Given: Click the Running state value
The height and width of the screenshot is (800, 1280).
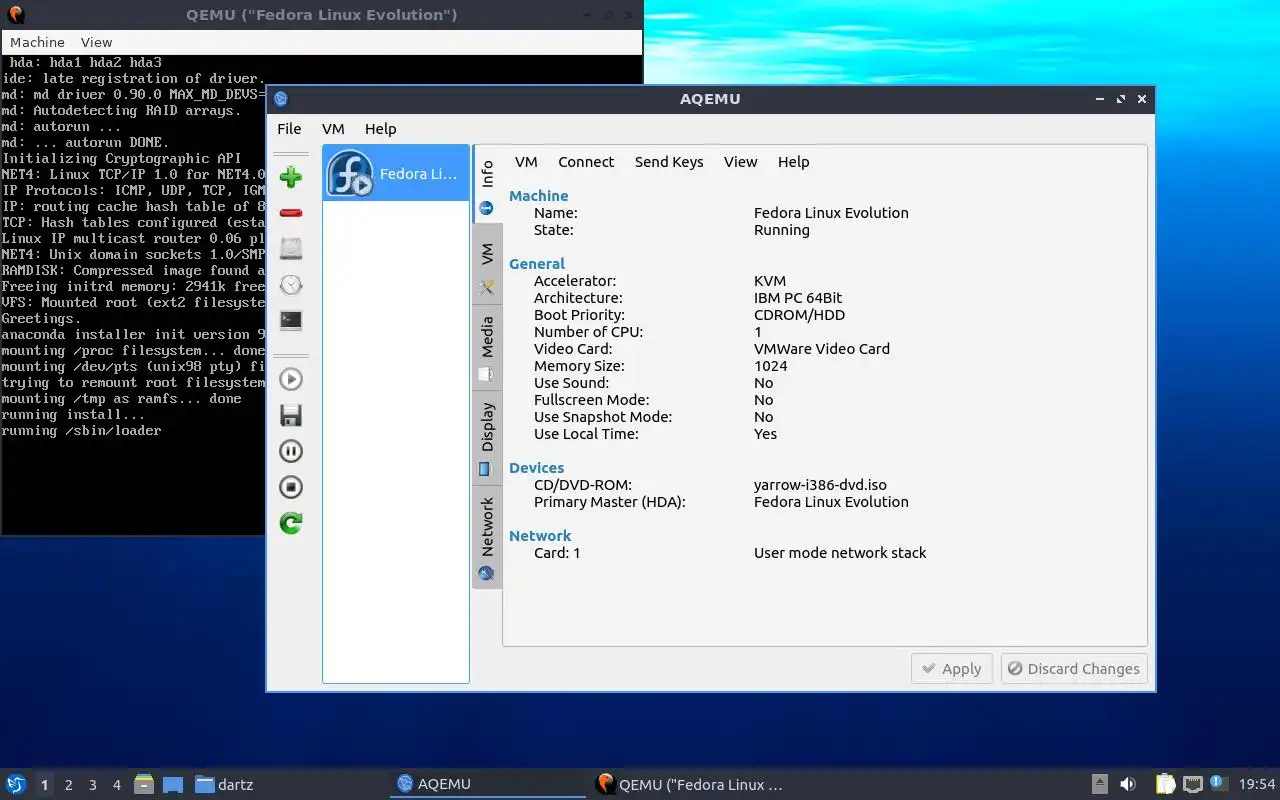Looking at the screenshot, I should 782,230.
